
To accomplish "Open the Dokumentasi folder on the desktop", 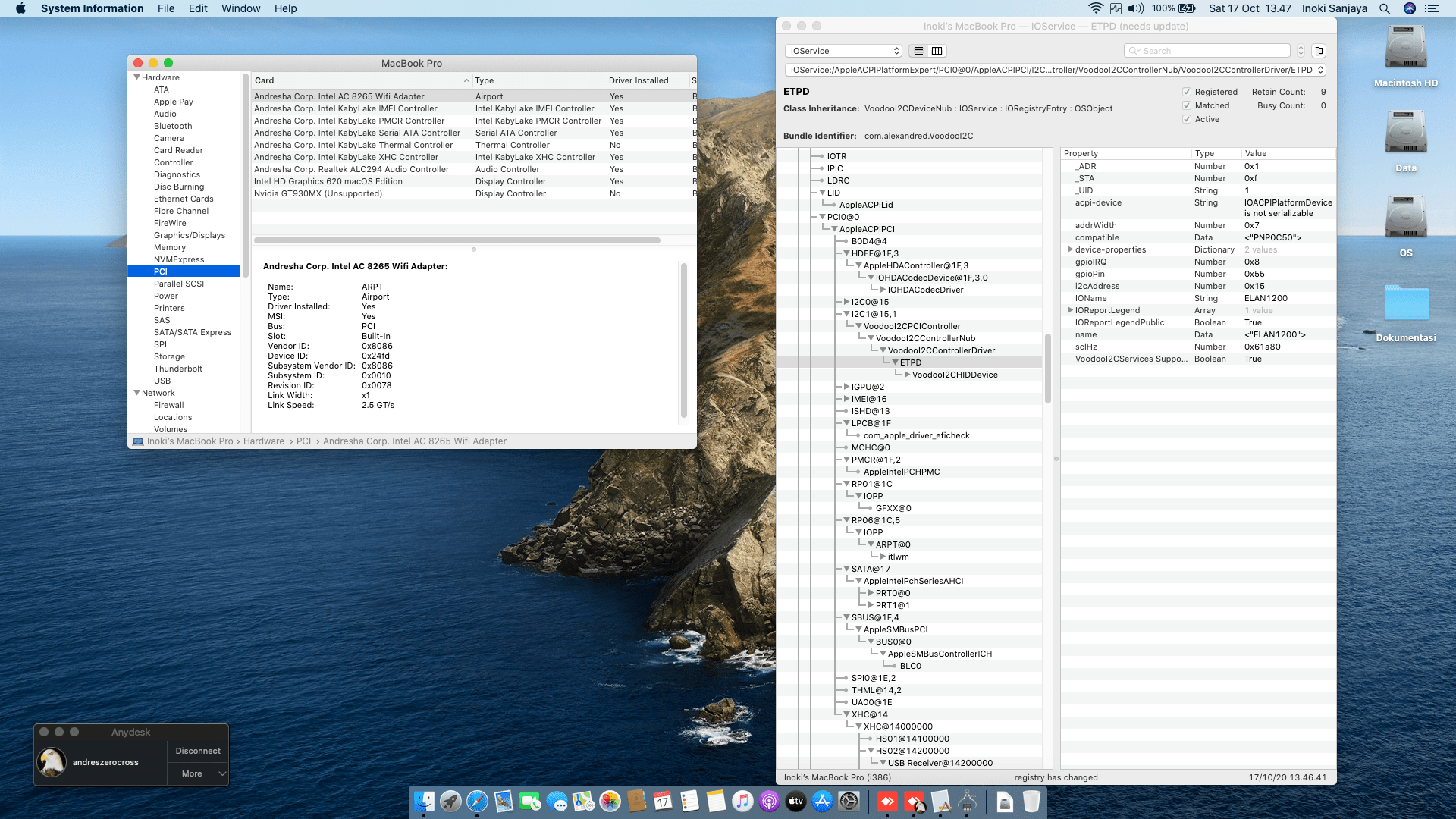I will pyautogui.click(x=1406, y=313).
